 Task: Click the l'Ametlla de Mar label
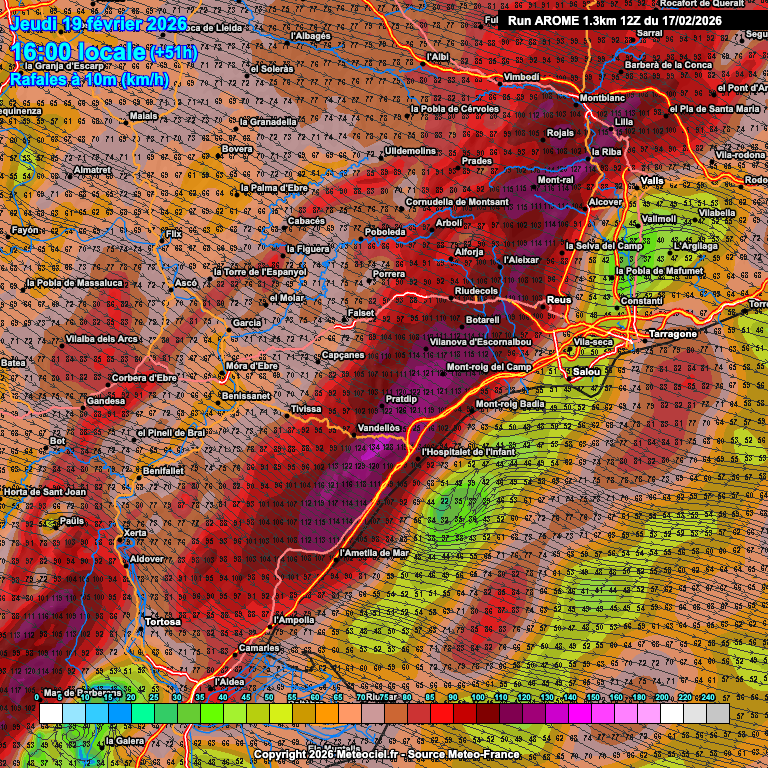click(x=374, y=552)
